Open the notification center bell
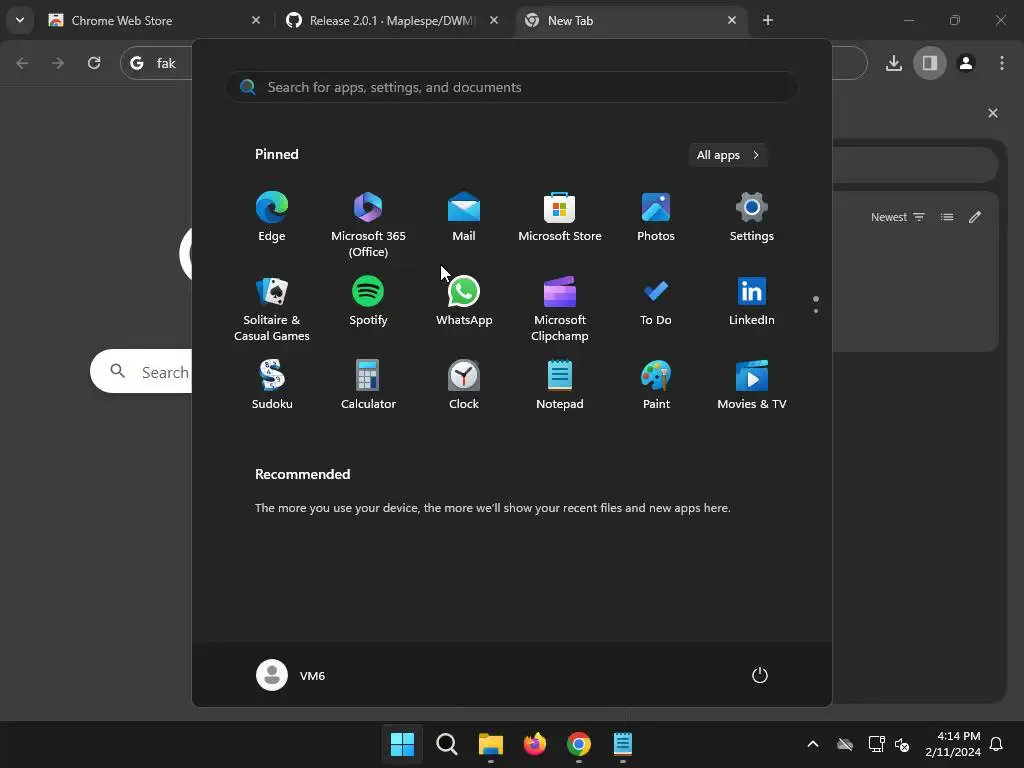This screenshot has height=768, width=1024. (x=996, y=744)
